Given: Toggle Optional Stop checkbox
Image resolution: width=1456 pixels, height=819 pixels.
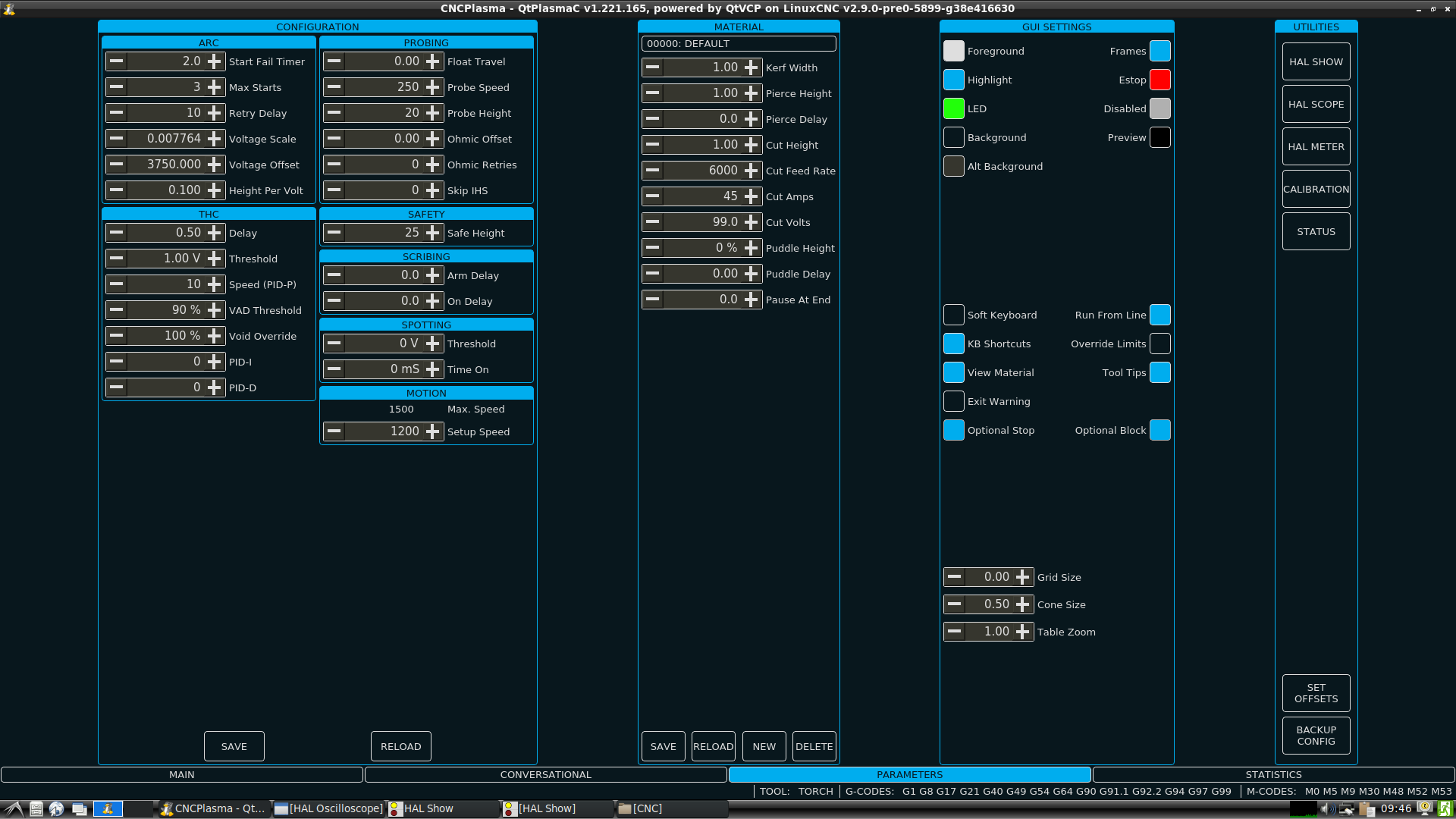Looking at the screenshot, I should 954,430.
